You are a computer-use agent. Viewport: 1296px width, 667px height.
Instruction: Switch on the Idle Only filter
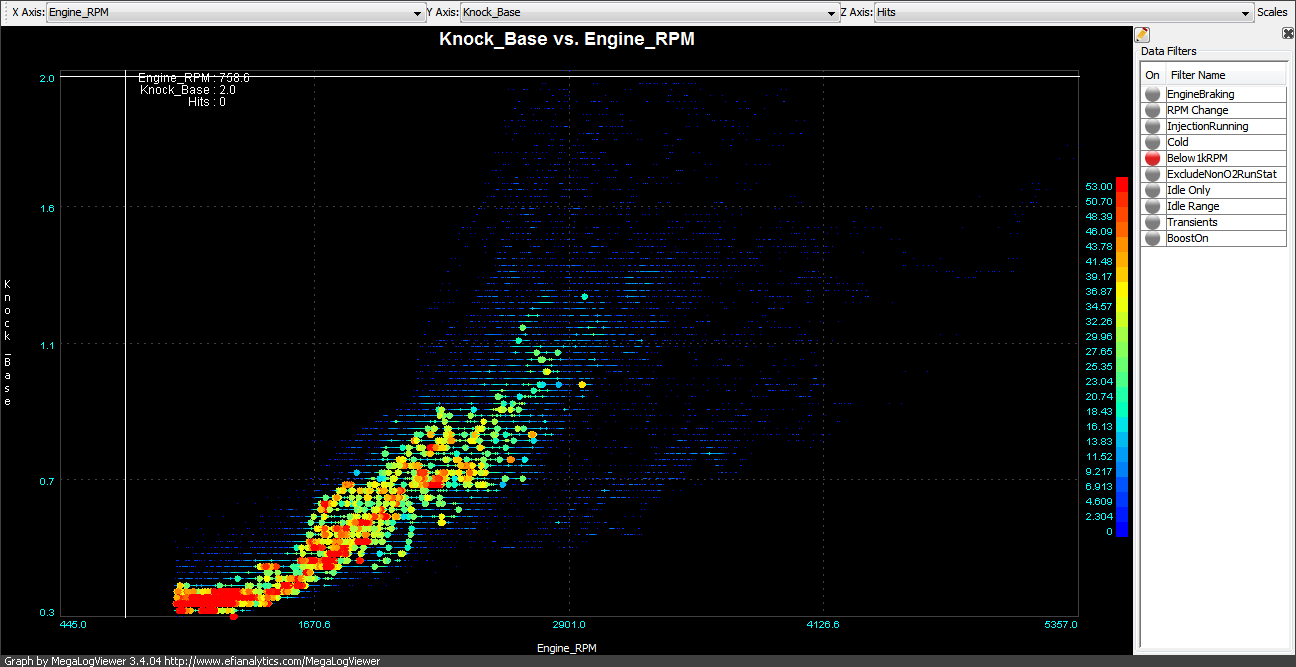[1153, 190]
